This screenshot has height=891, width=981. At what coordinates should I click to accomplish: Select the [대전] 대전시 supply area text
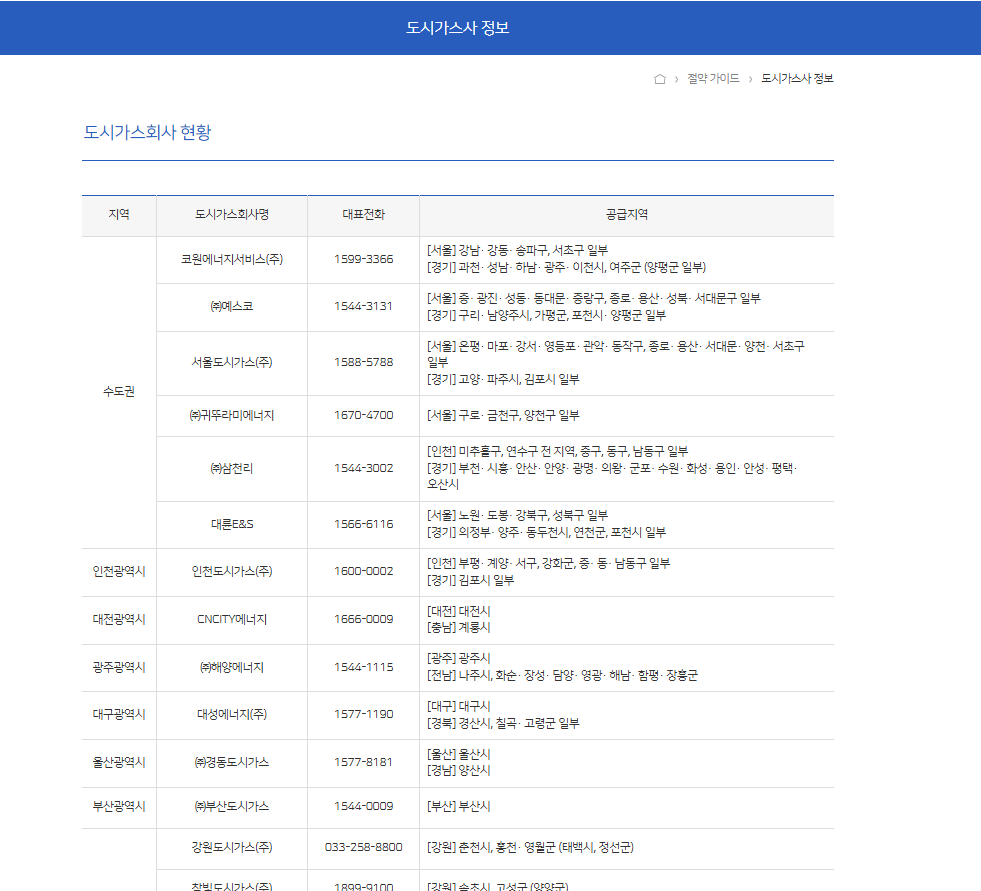point(459,611)
